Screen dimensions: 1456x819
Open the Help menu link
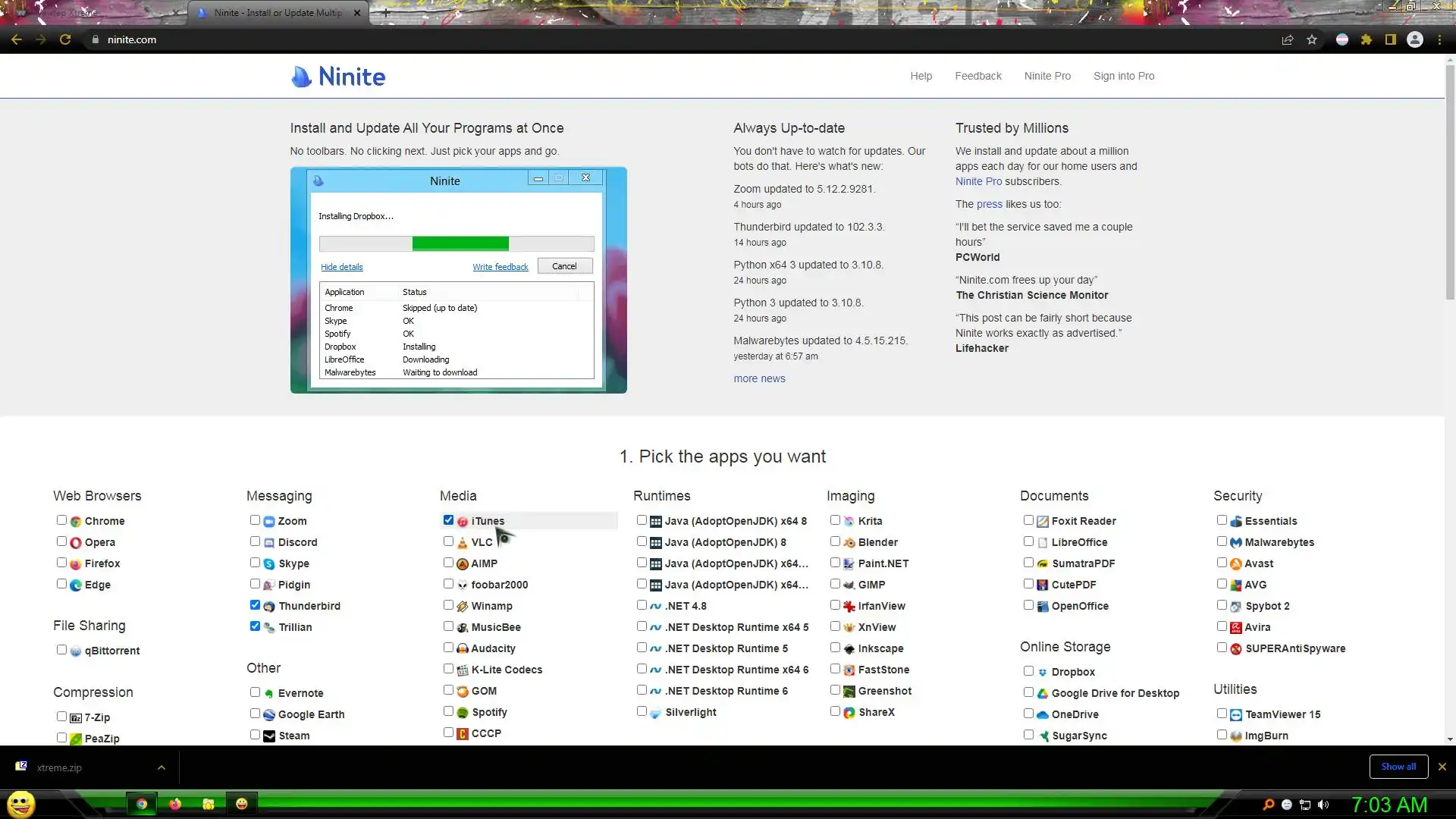[x=921, y=76]
